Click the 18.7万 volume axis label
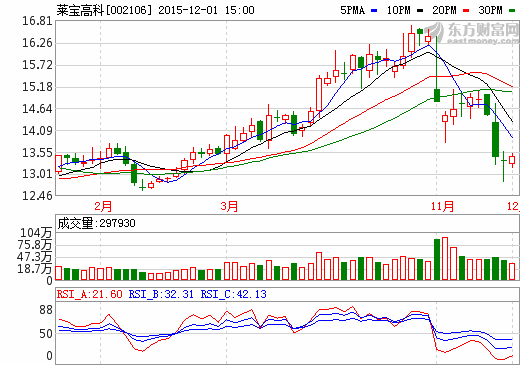Screen dimensions: 520x365 click(x=35, y=269)
